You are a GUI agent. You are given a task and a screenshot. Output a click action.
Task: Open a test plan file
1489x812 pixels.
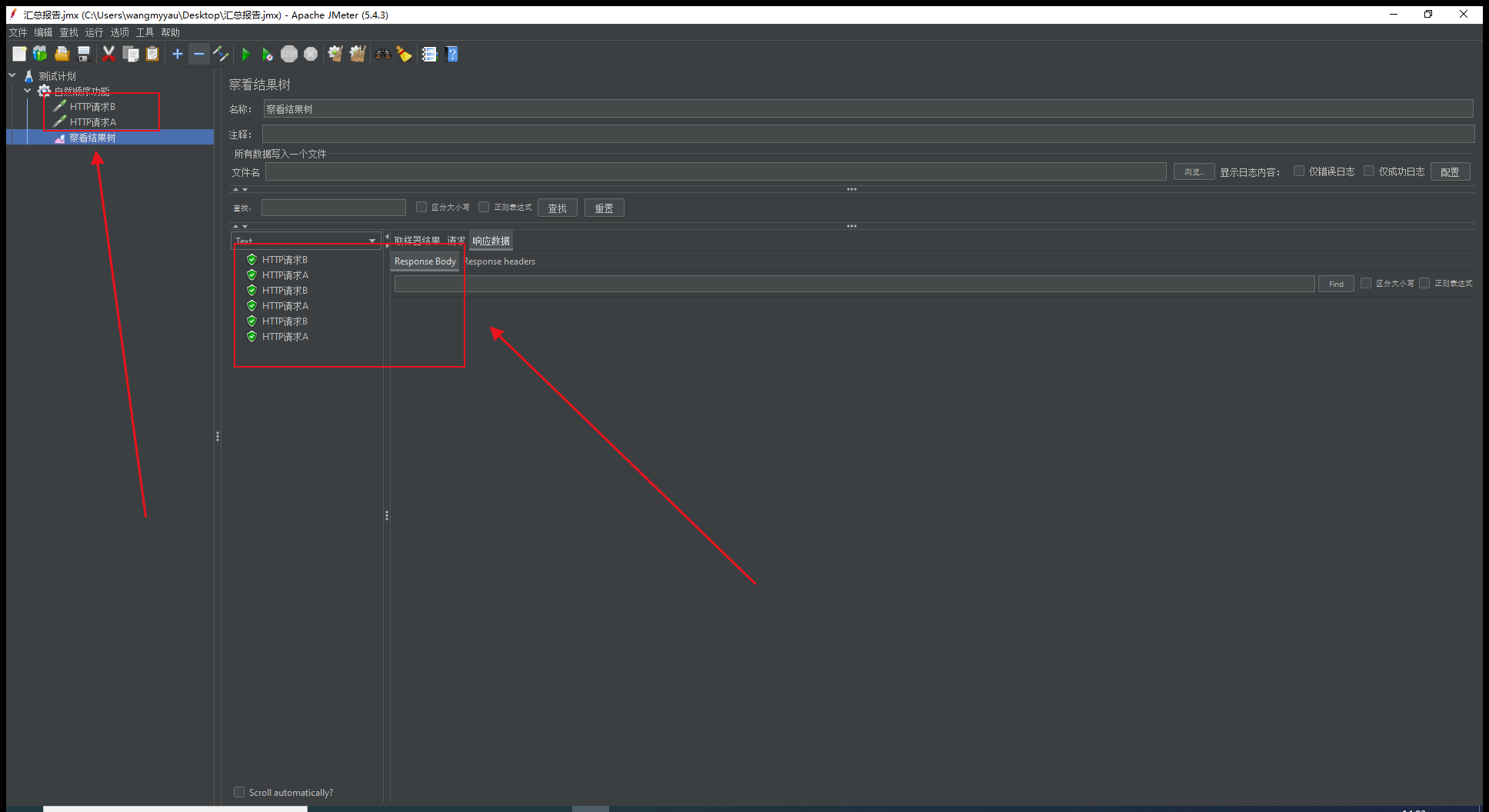[62, 54]
